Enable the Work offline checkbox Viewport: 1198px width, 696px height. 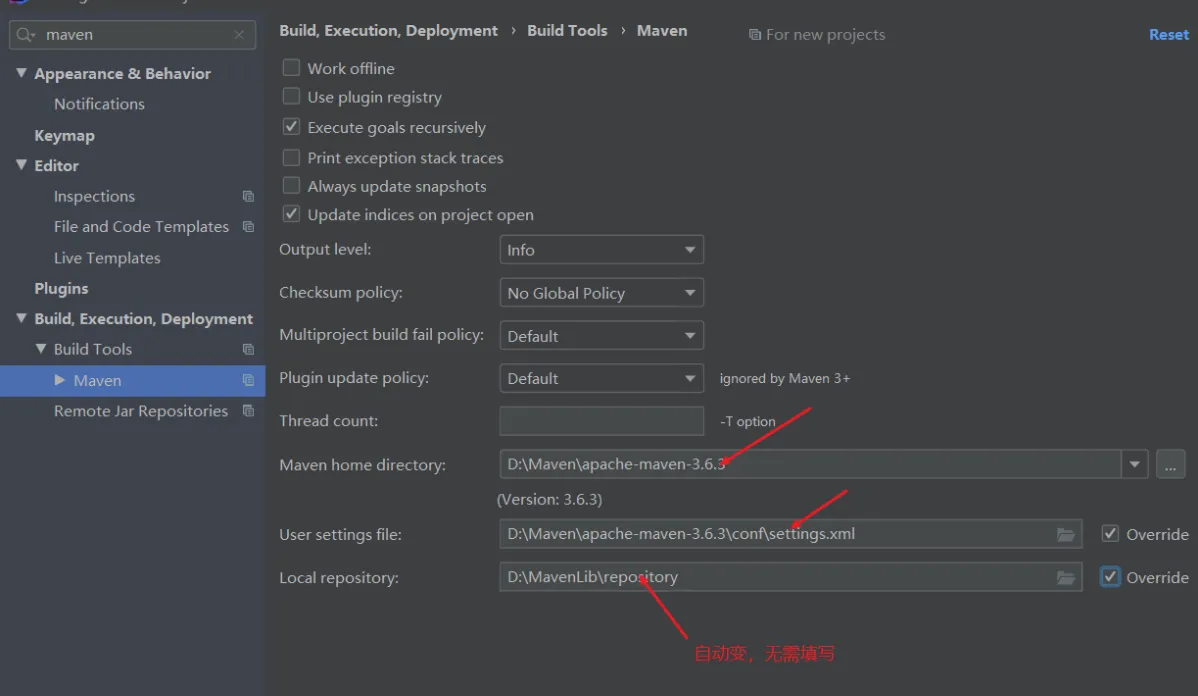pyautogui.click(x=291, y=68)
